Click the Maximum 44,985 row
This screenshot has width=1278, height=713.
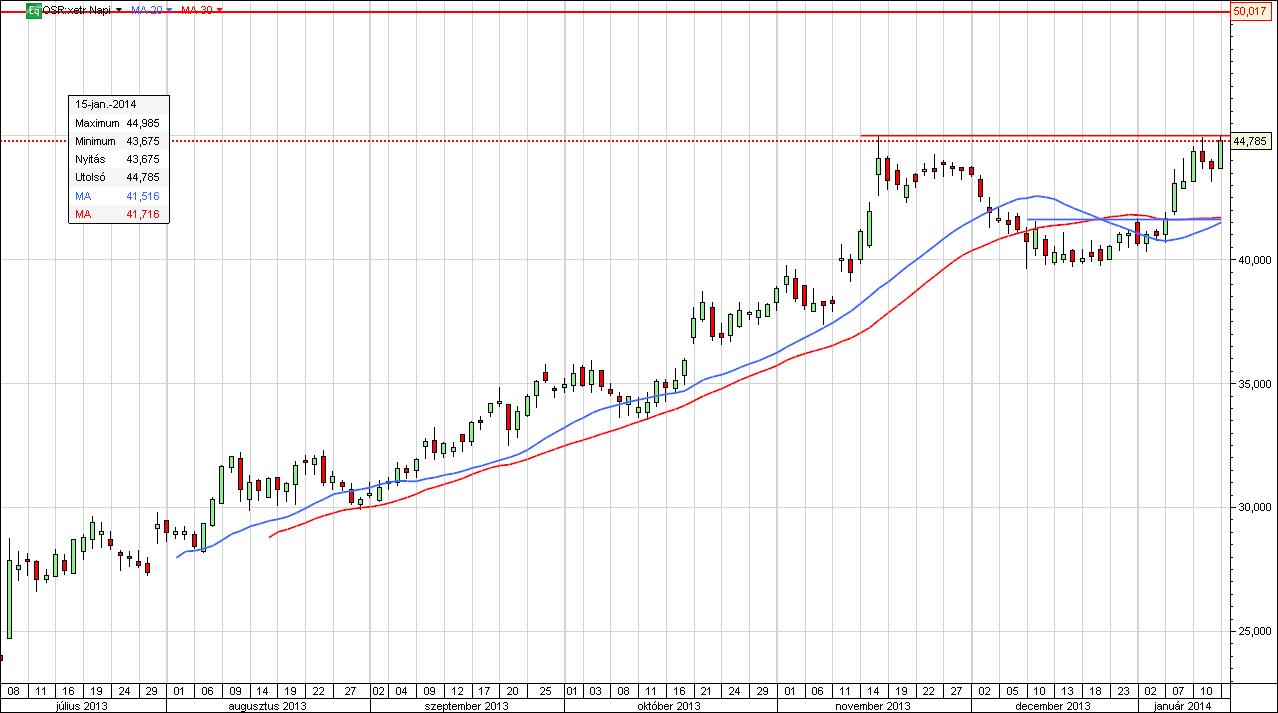tap(117, 123)
